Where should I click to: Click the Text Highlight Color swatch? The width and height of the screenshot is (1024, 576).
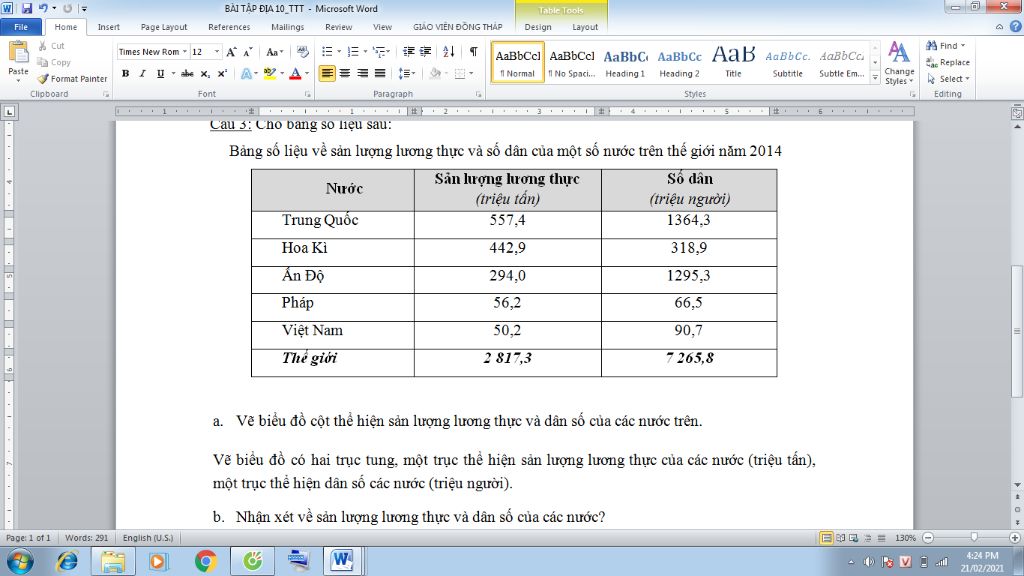(x=269, y=74)
